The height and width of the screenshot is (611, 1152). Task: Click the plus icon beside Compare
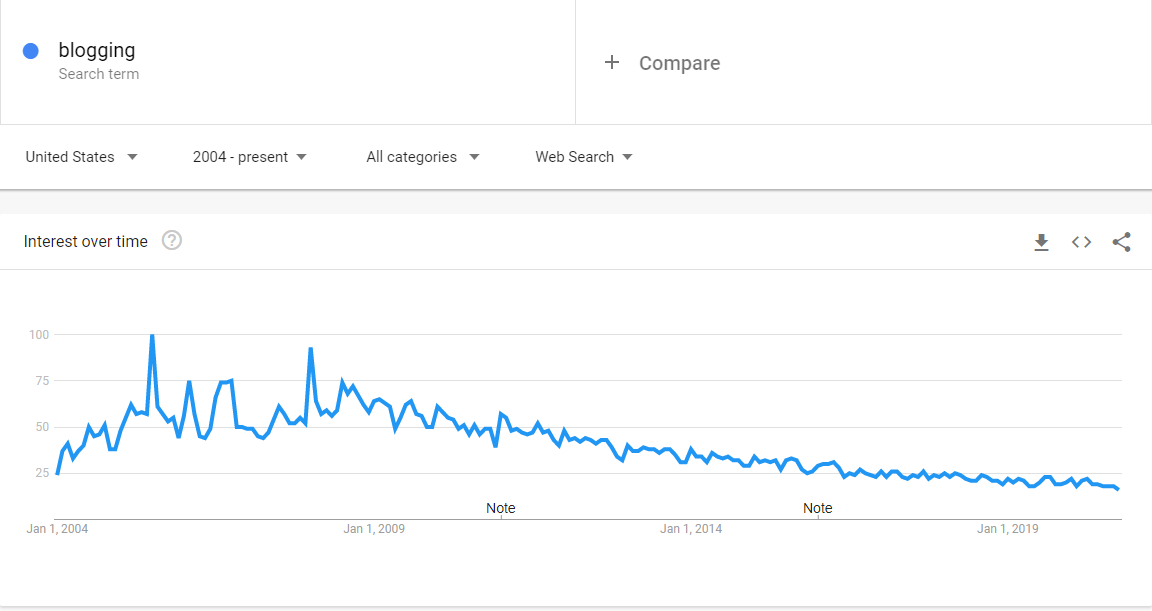pyautogui.click(x=612, y=62)
